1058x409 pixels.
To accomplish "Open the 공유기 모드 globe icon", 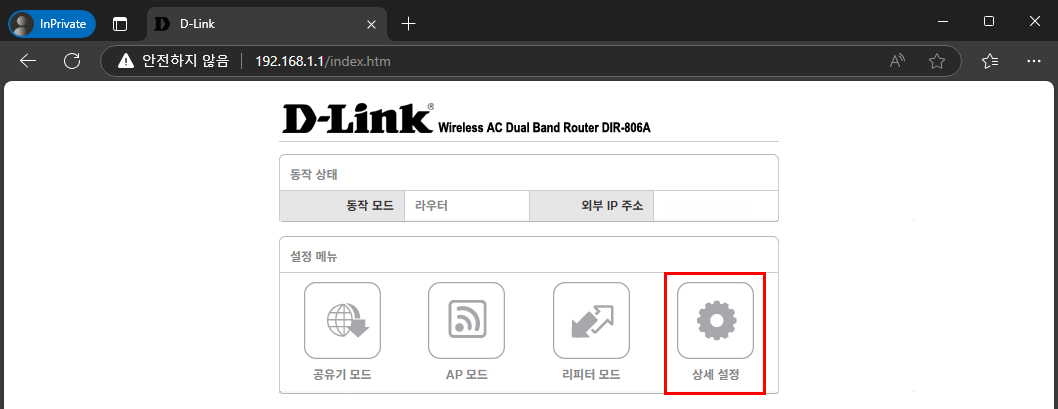I will [x=342, y=321].
